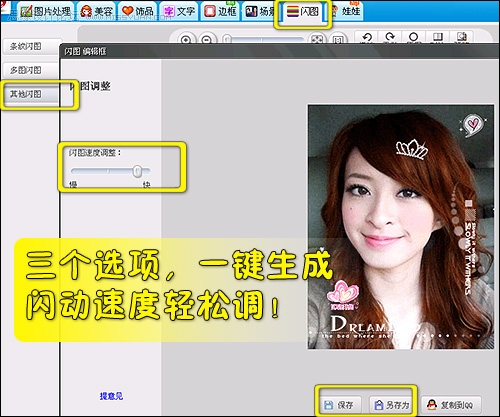
Task: Click the 闪图速度调整 slider handle
Action: coord(137,171)
